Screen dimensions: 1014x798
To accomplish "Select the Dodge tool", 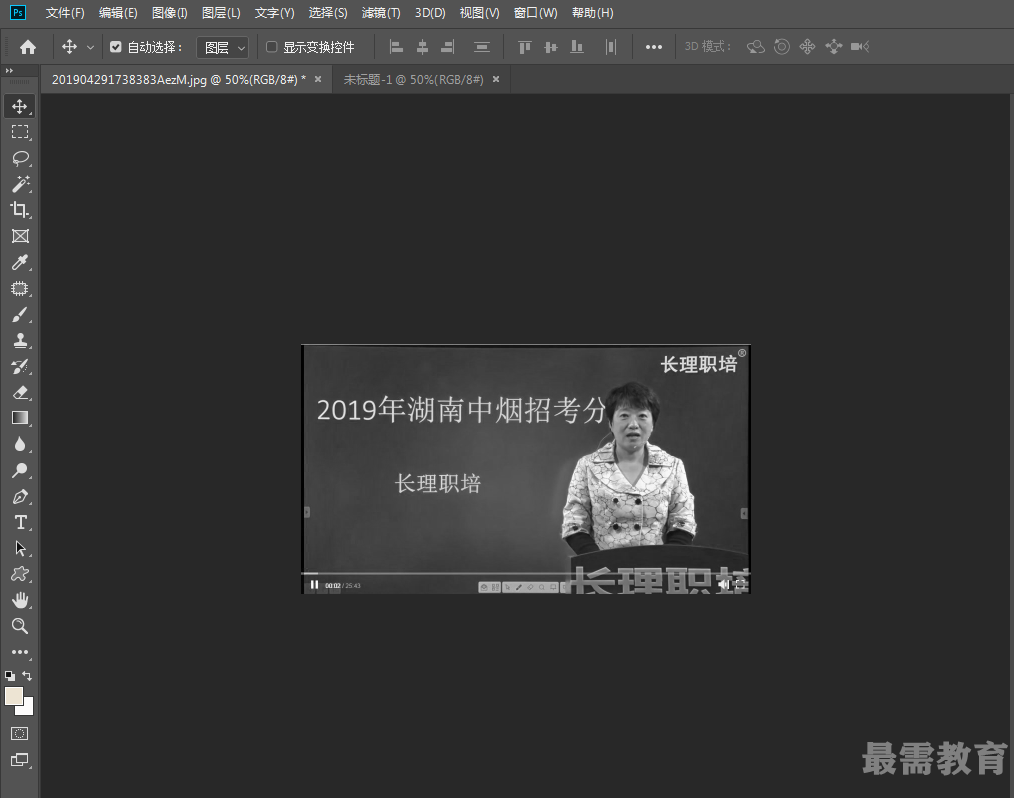I will pyautogui.click(x=20, y=470).
